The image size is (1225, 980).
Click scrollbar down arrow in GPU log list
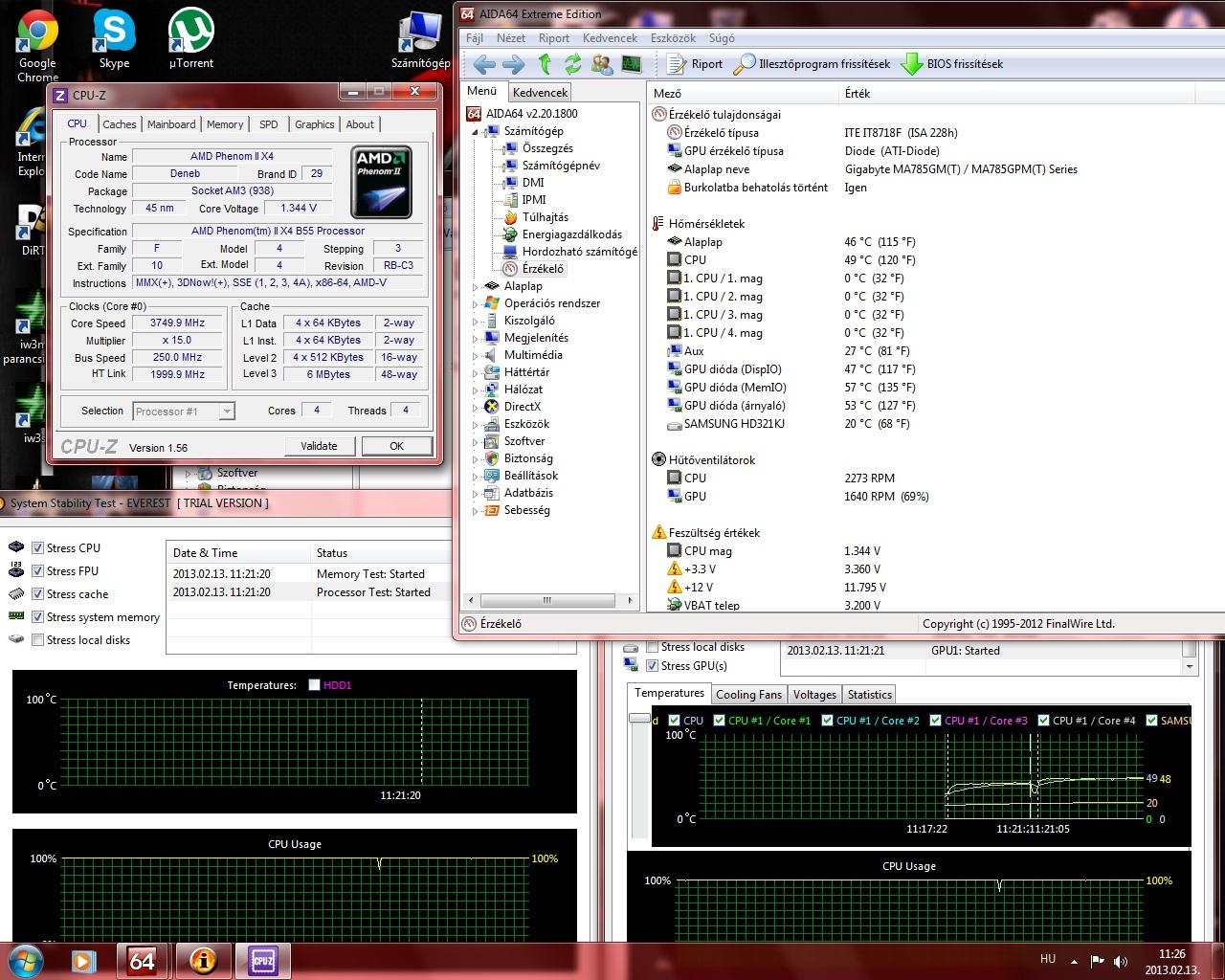[x=1190, y=666]
